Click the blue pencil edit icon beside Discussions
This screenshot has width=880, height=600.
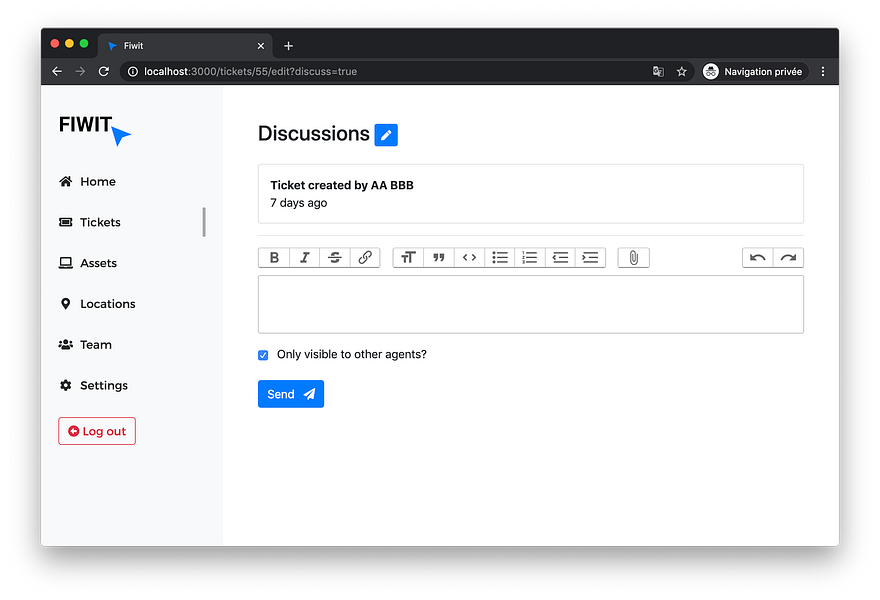[x=386, y=135]
